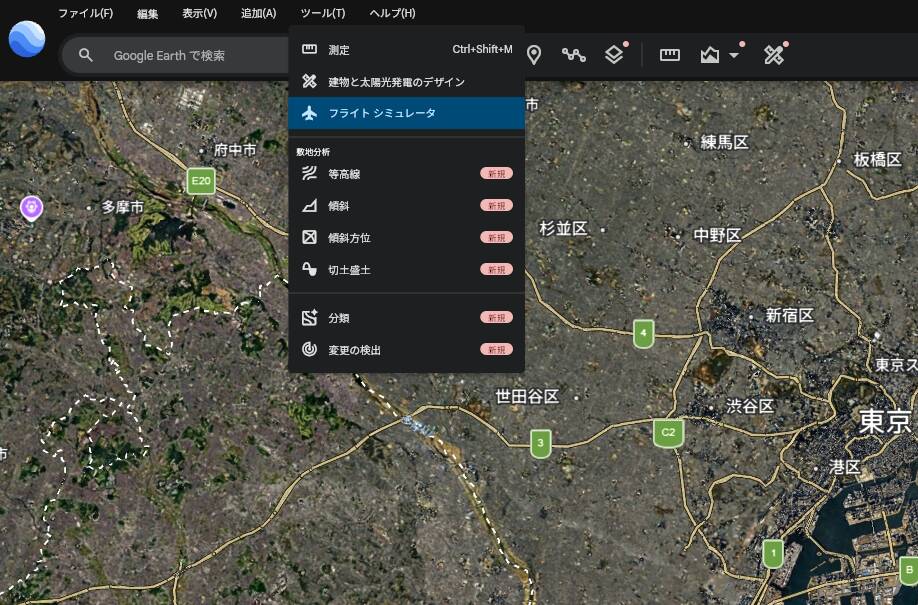Click the purple placemark near 多摩市

click(32, 208)
